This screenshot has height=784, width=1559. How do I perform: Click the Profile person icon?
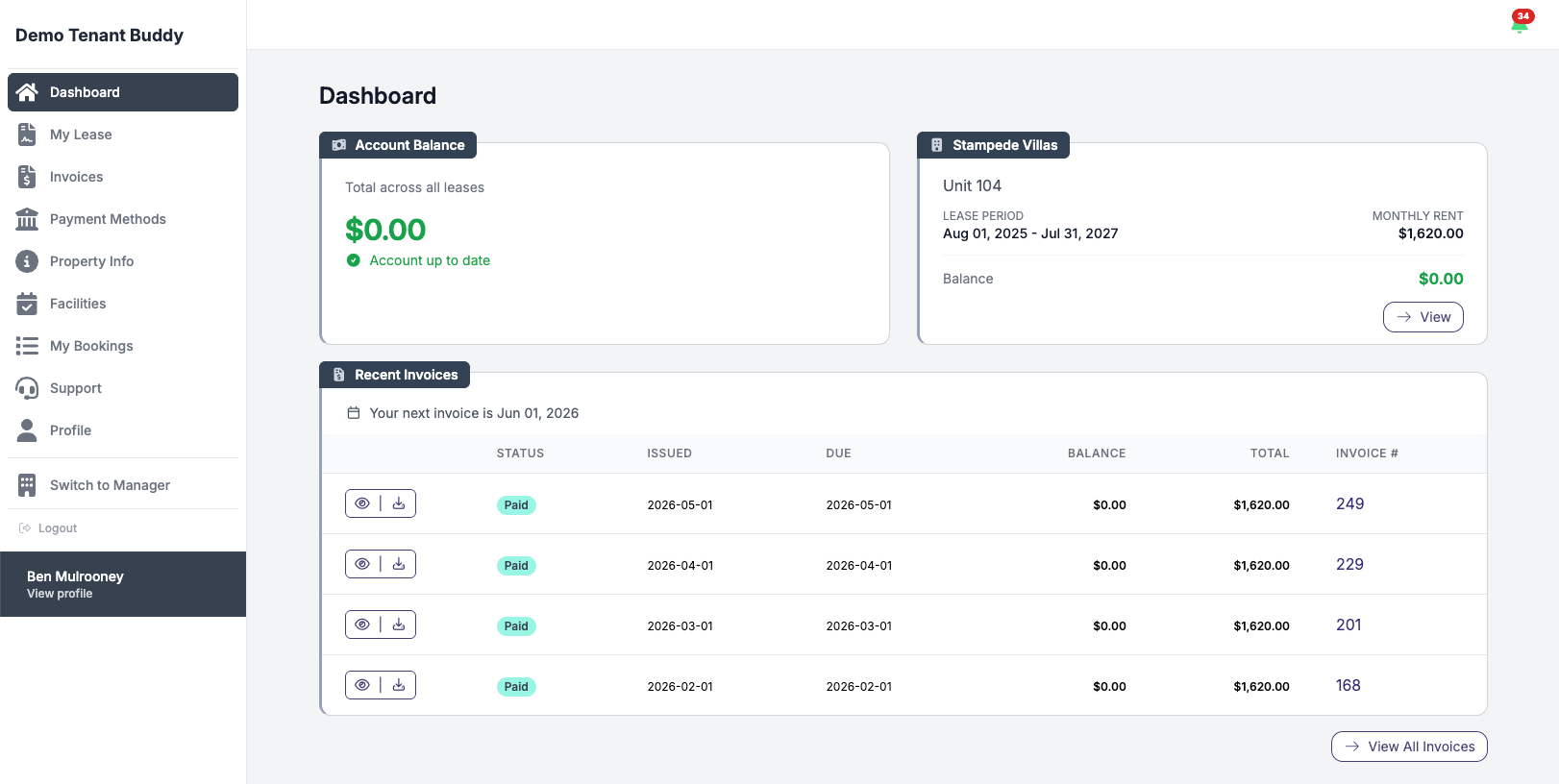coord(27,430)
